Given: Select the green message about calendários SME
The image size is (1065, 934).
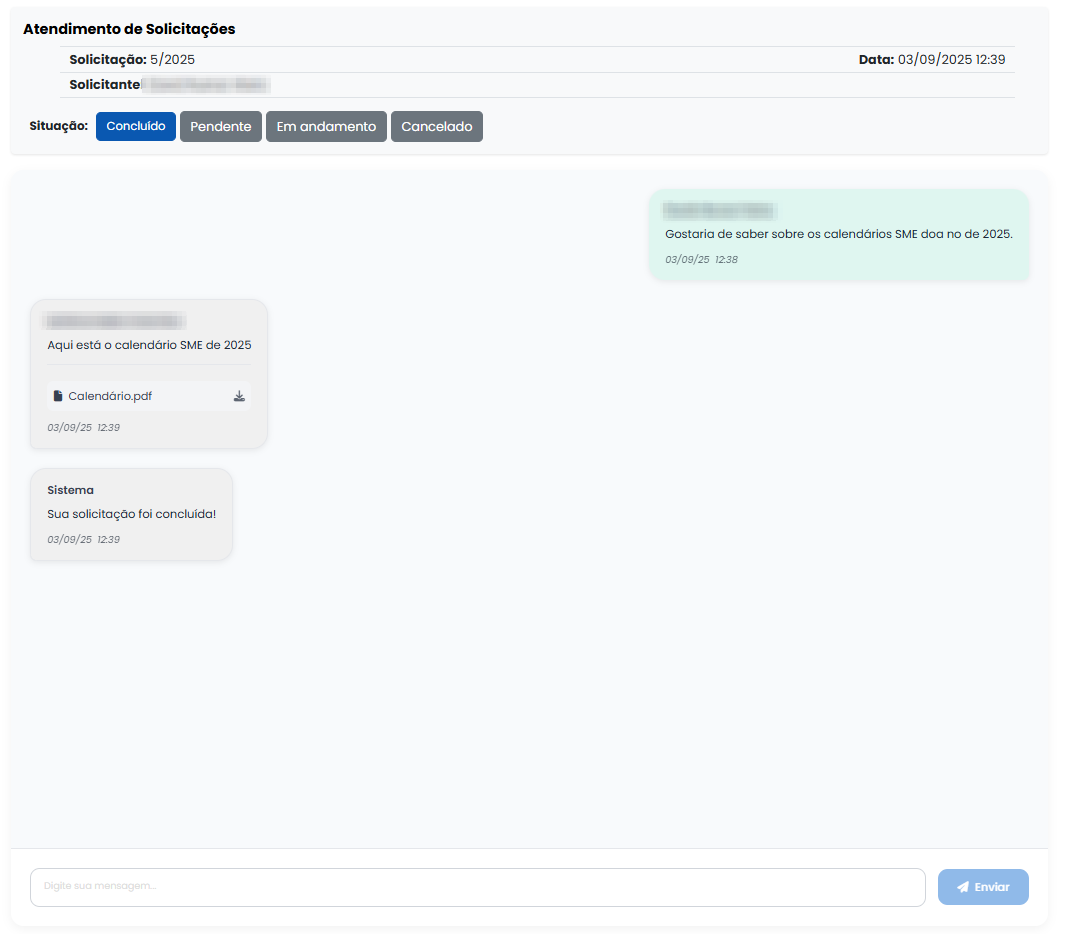Looking at the screenshot, I should pyautogui.click(x=839, y=234).
